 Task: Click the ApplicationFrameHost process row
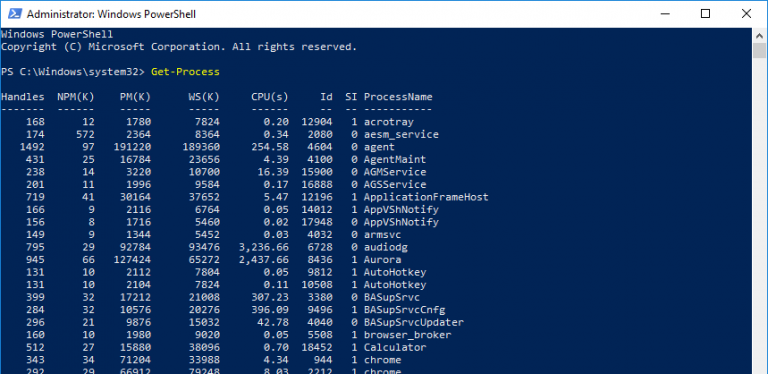point(244,197)
